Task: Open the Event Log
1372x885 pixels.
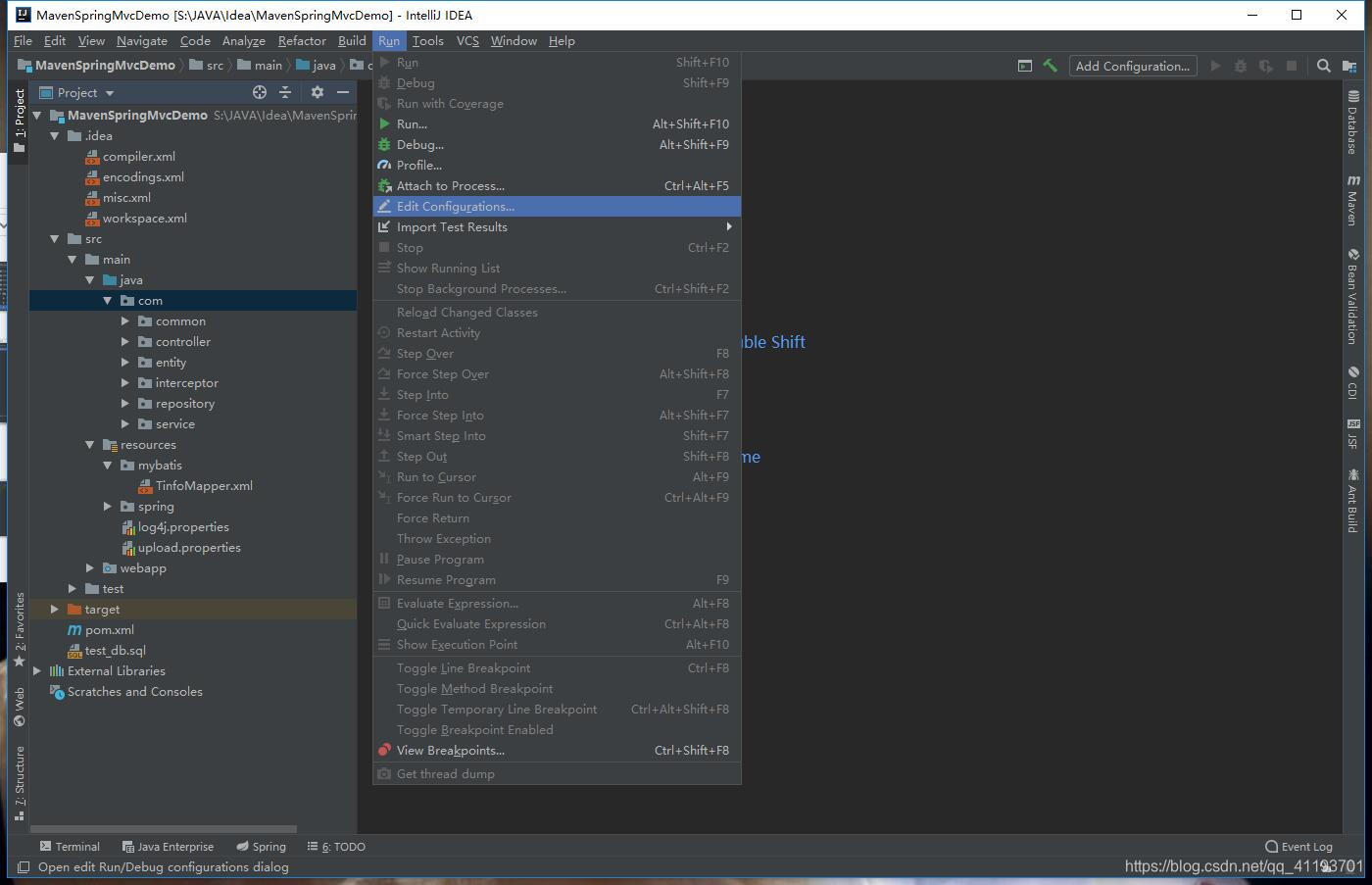Action: (x=1298, y=847)
